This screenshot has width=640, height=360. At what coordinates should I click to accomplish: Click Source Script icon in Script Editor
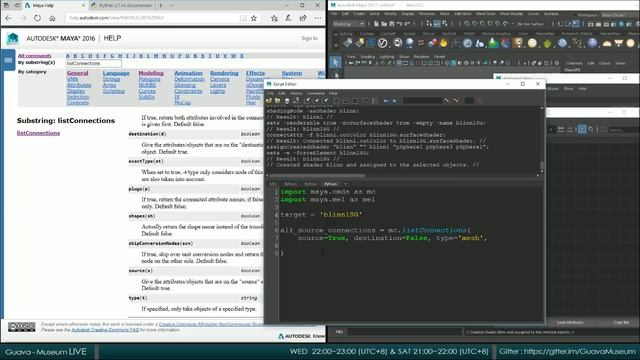pos(278,100)
